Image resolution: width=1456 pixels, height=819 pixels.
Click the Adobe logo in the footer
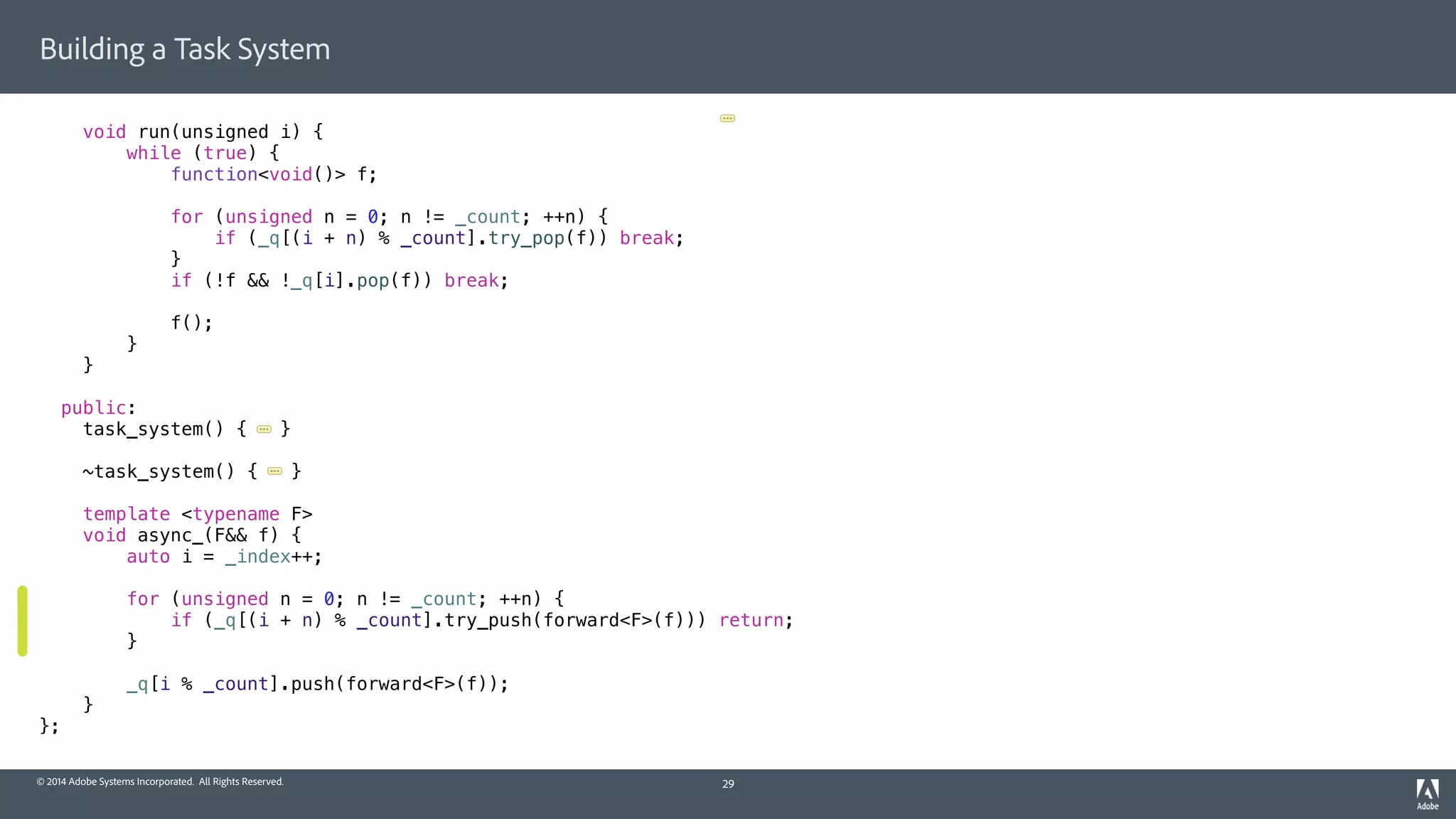click(1427, 793)
